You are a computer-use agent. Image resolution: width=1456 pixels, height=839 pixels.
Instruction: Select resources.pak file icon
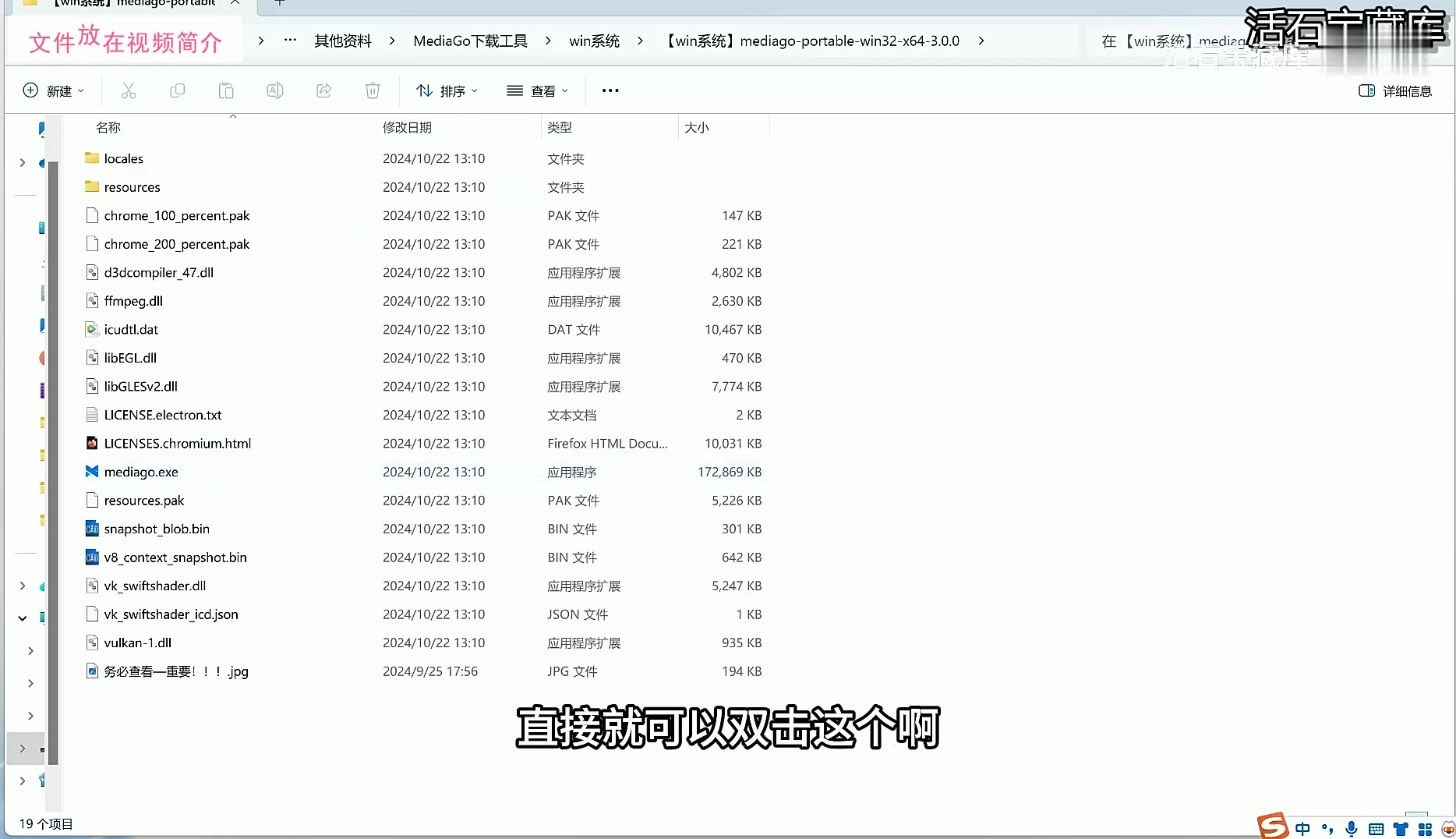point(92,500)
